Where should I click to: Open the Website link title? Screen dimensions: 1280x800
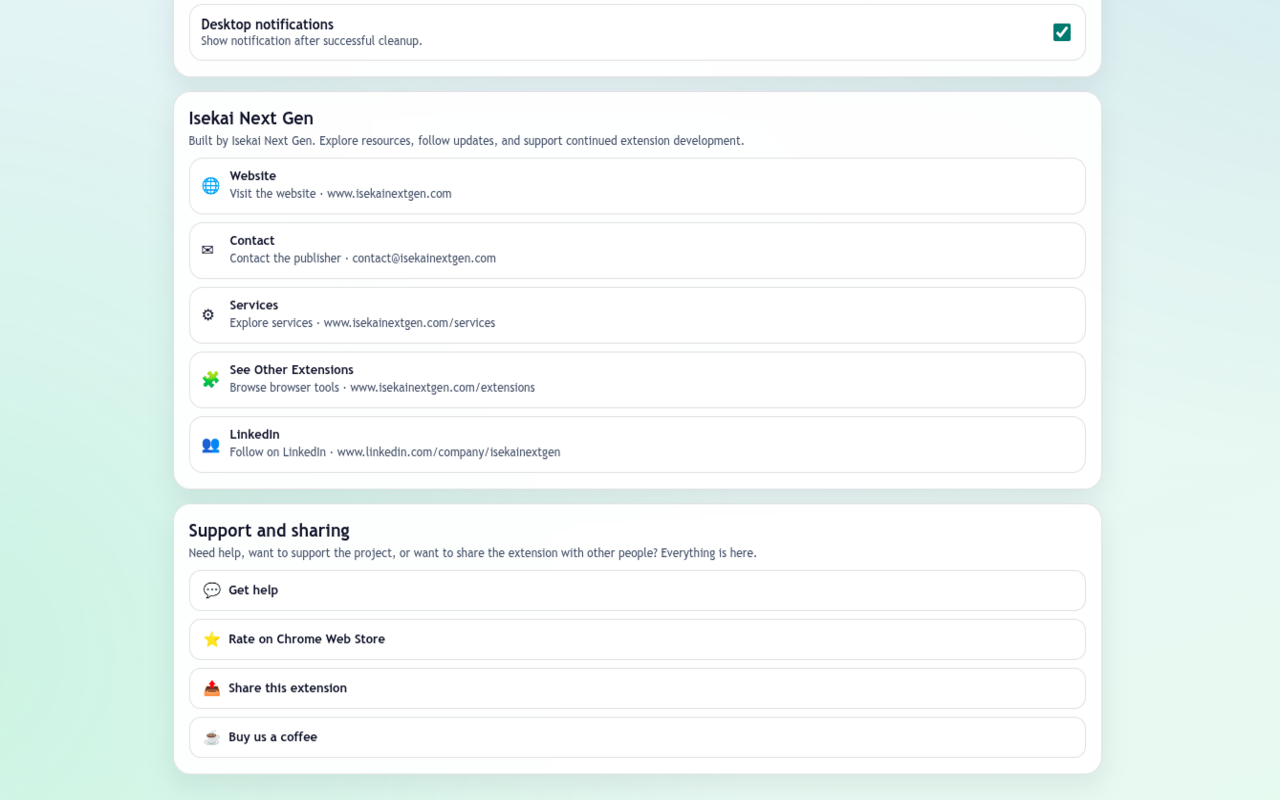(253, 176)
